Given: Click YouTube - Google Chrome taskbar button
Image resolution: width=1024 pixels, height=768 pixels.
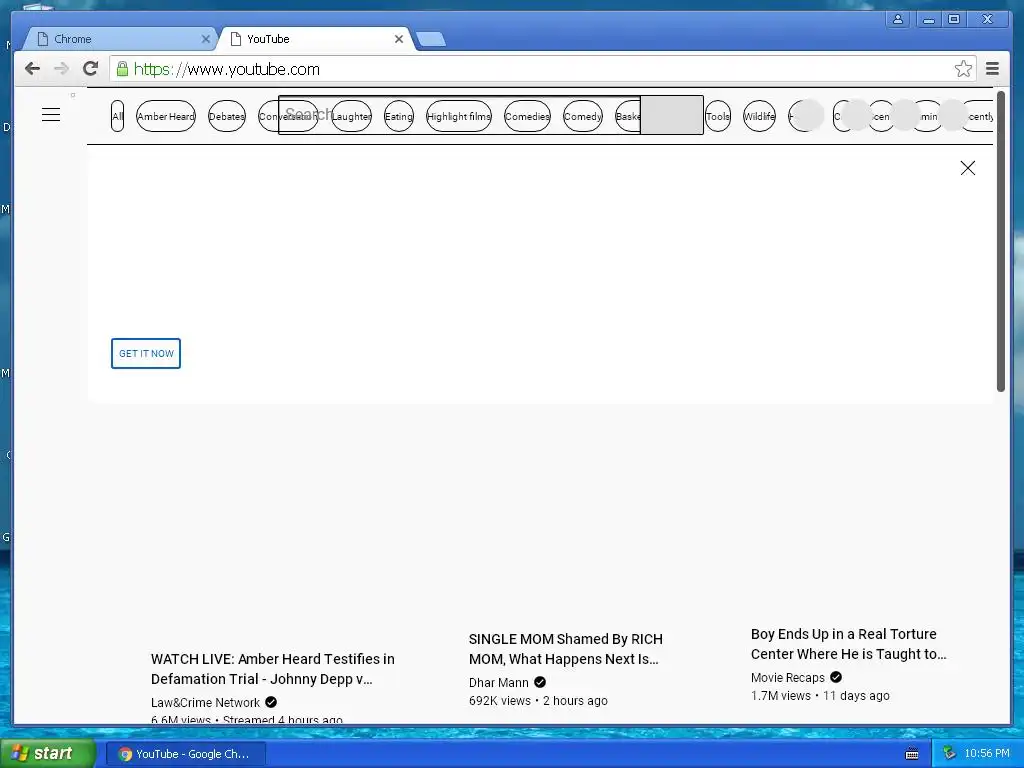Looking at the screenshot, I should coord(185,754).
